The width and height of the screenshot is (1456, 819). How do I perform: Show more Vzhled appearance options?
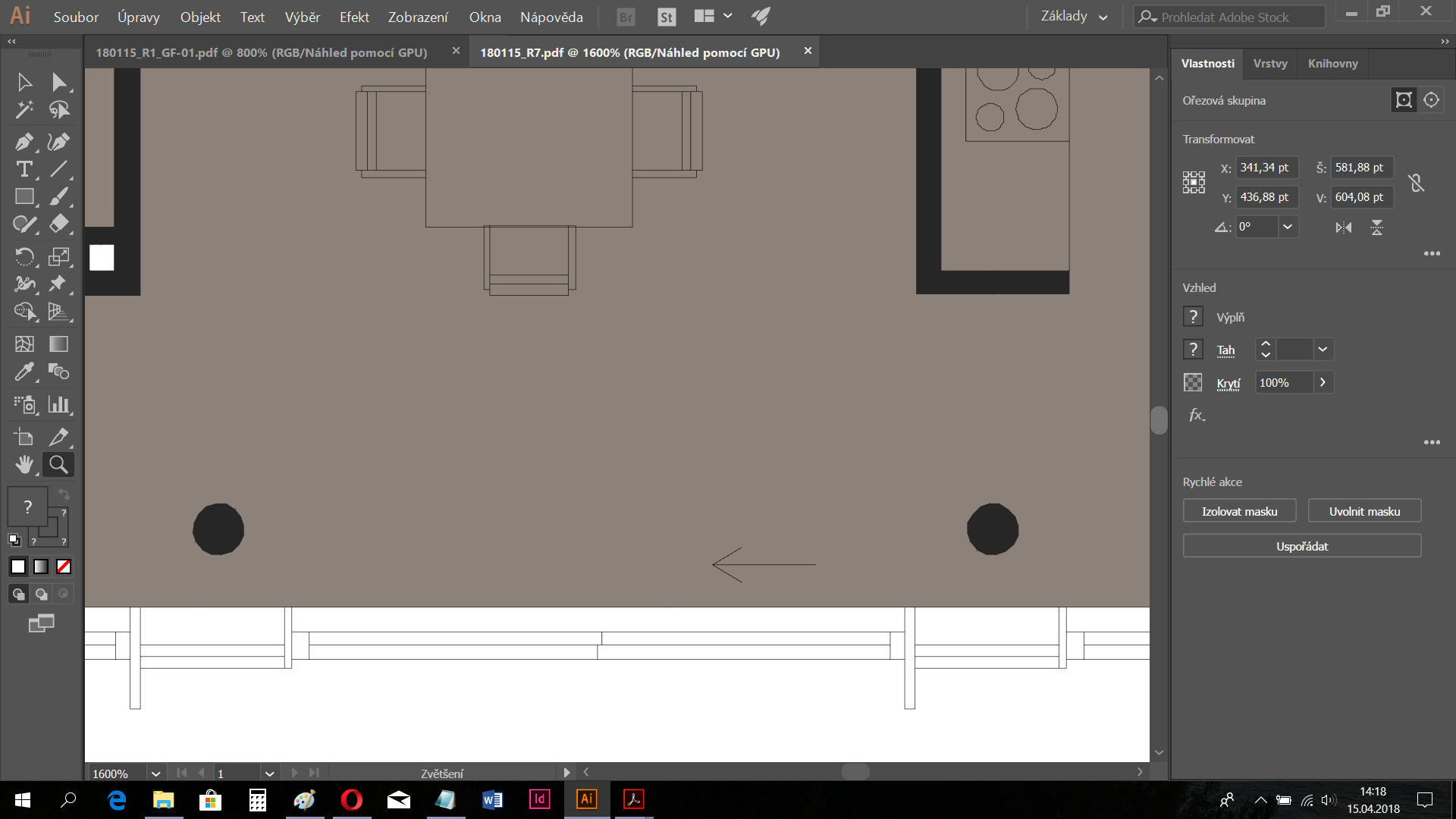(x=1432, y=442)
